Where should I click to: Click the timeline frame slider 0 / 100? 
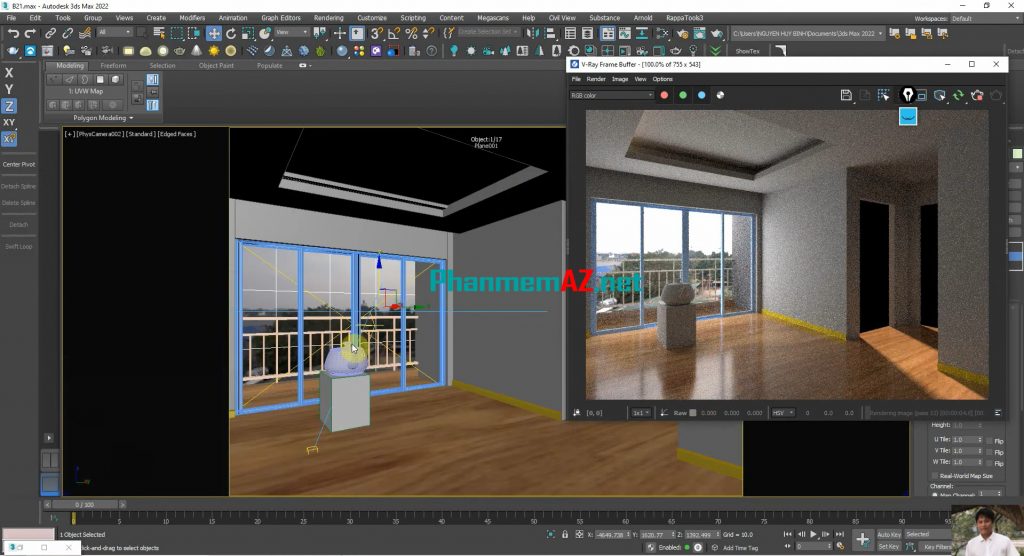[85, 504]
